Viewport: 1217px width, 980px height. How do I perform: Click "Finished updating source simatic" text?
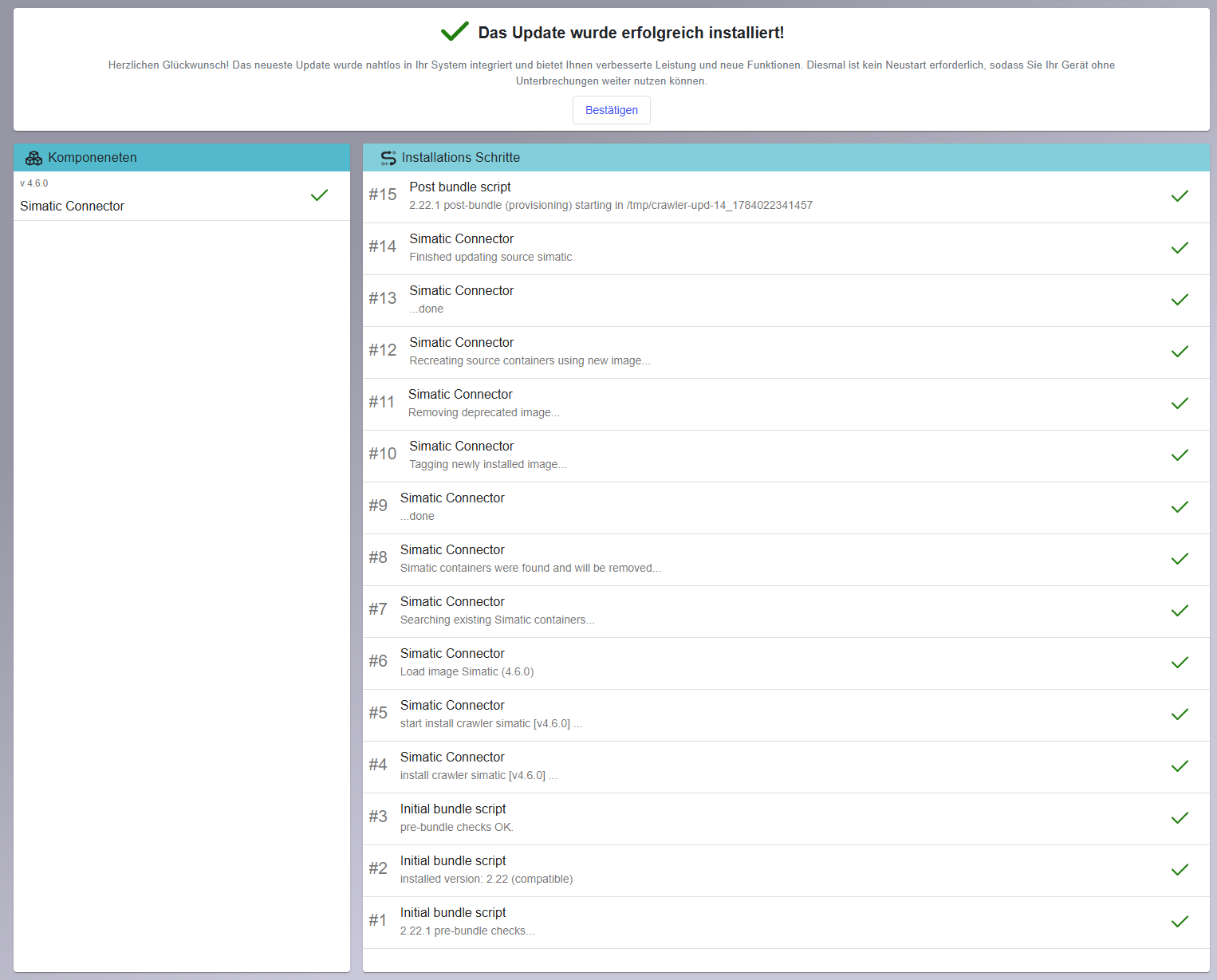(x=490, y=257)
